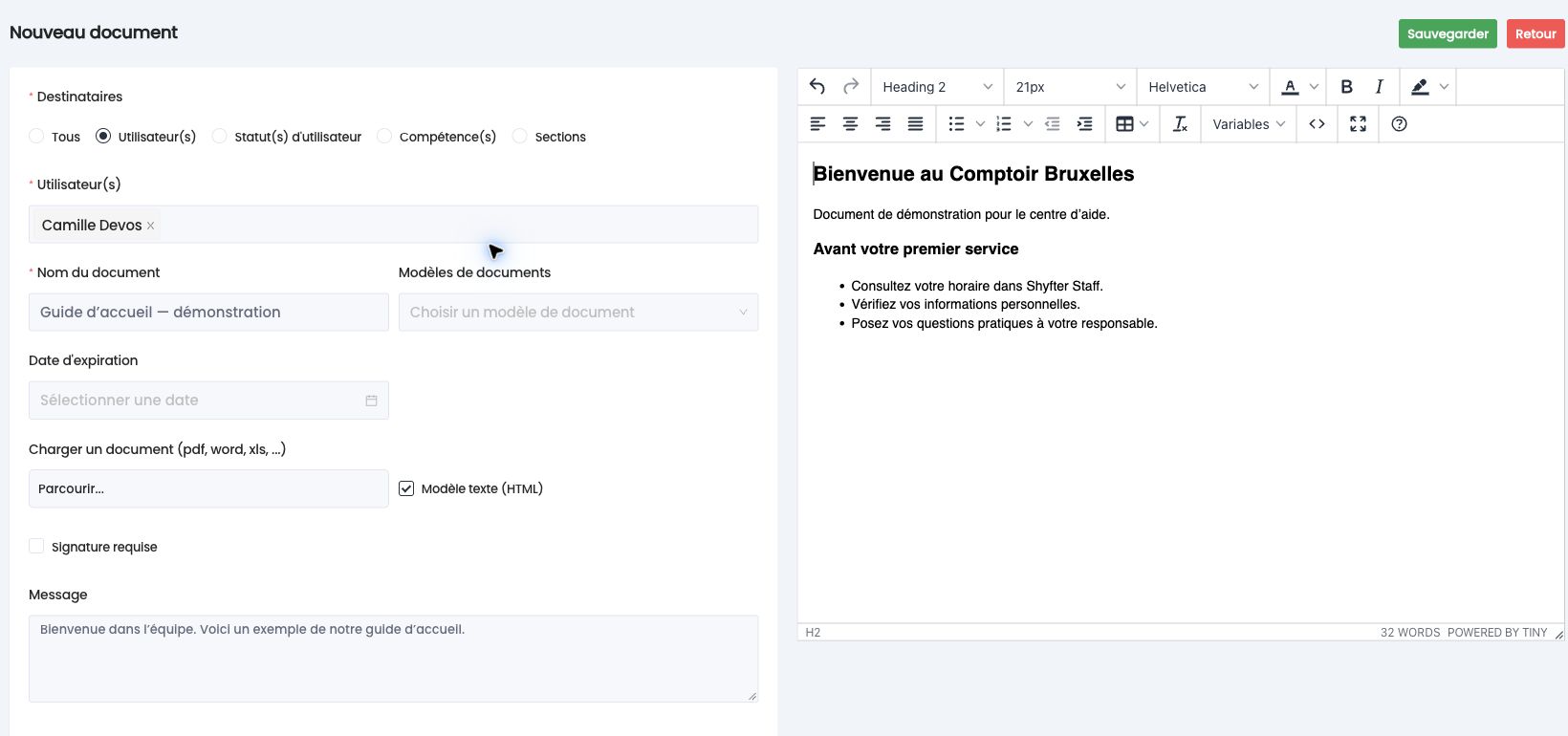Click the Retour button

tap(1535, 33)
